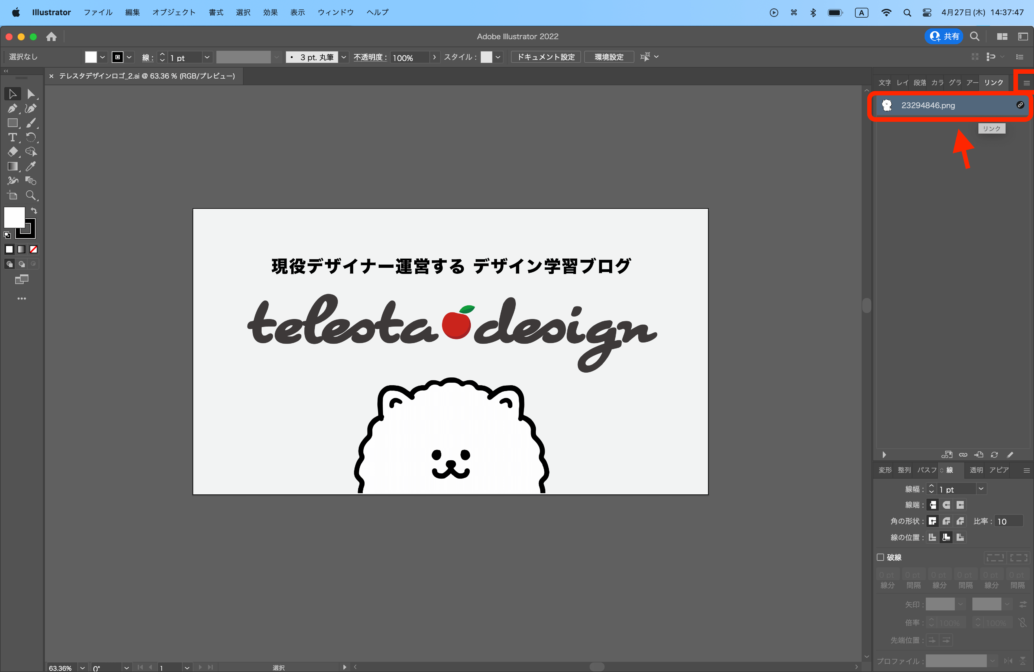Go to Illustrator home screen icon
1034x672 pixels.
51,37
